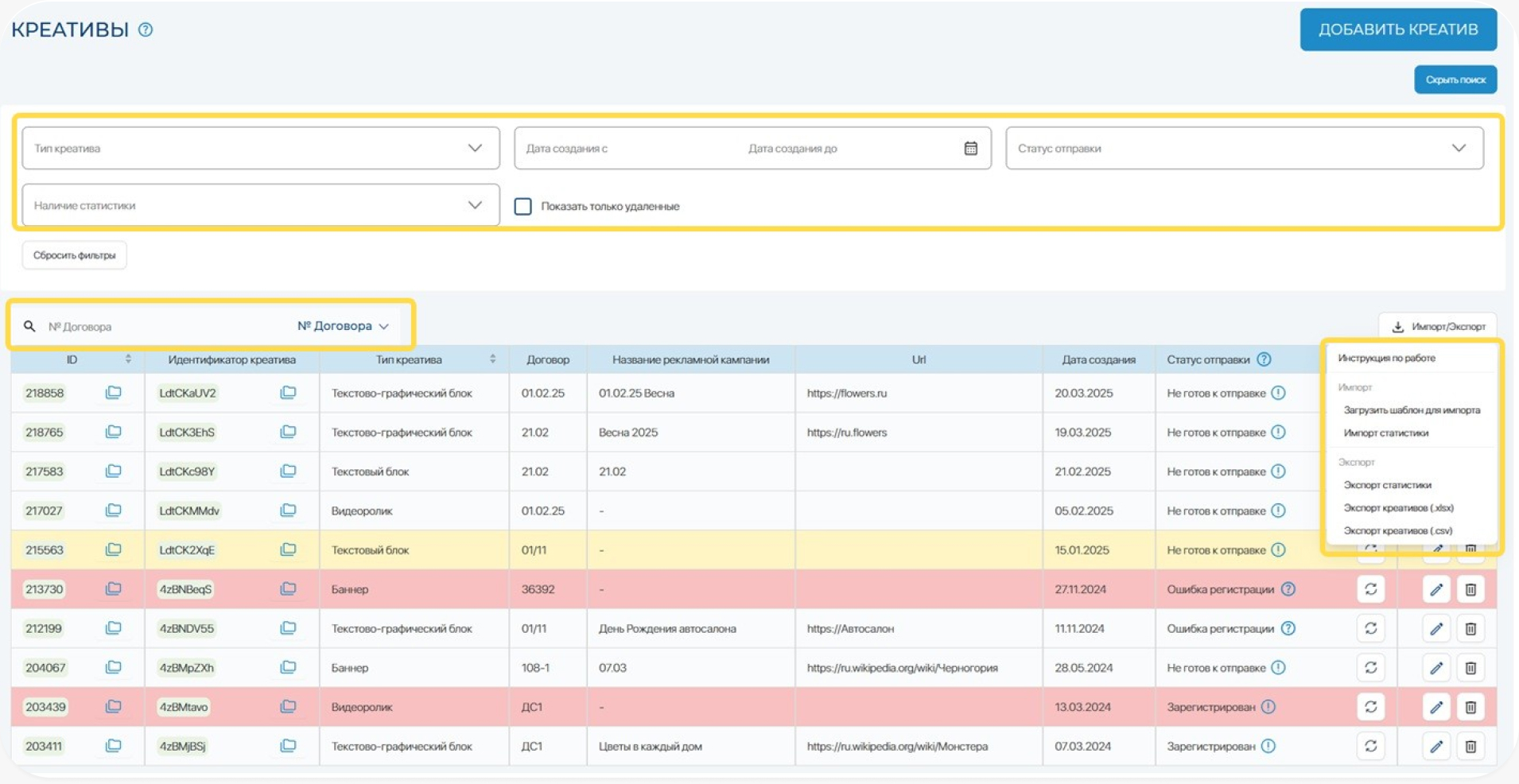The width and height of the screenshot is (1519, 784).
Task: Click the help icon next to КРЕАТИВЫ title
Action: coord(146,29)
